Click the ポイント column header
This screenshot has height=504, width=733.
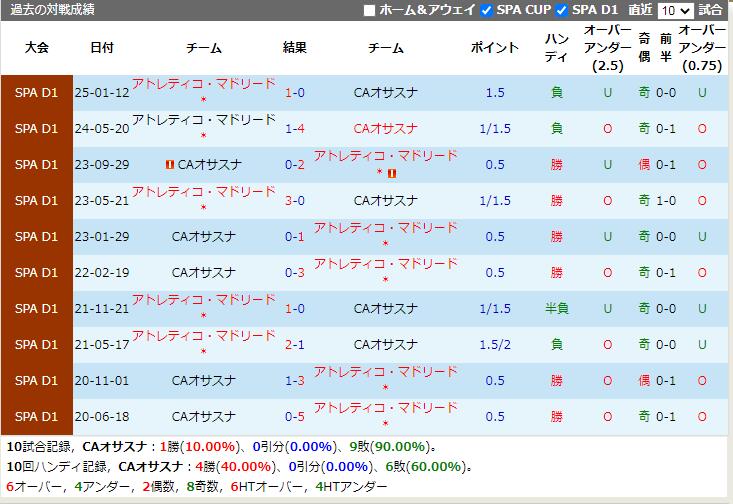495,48
